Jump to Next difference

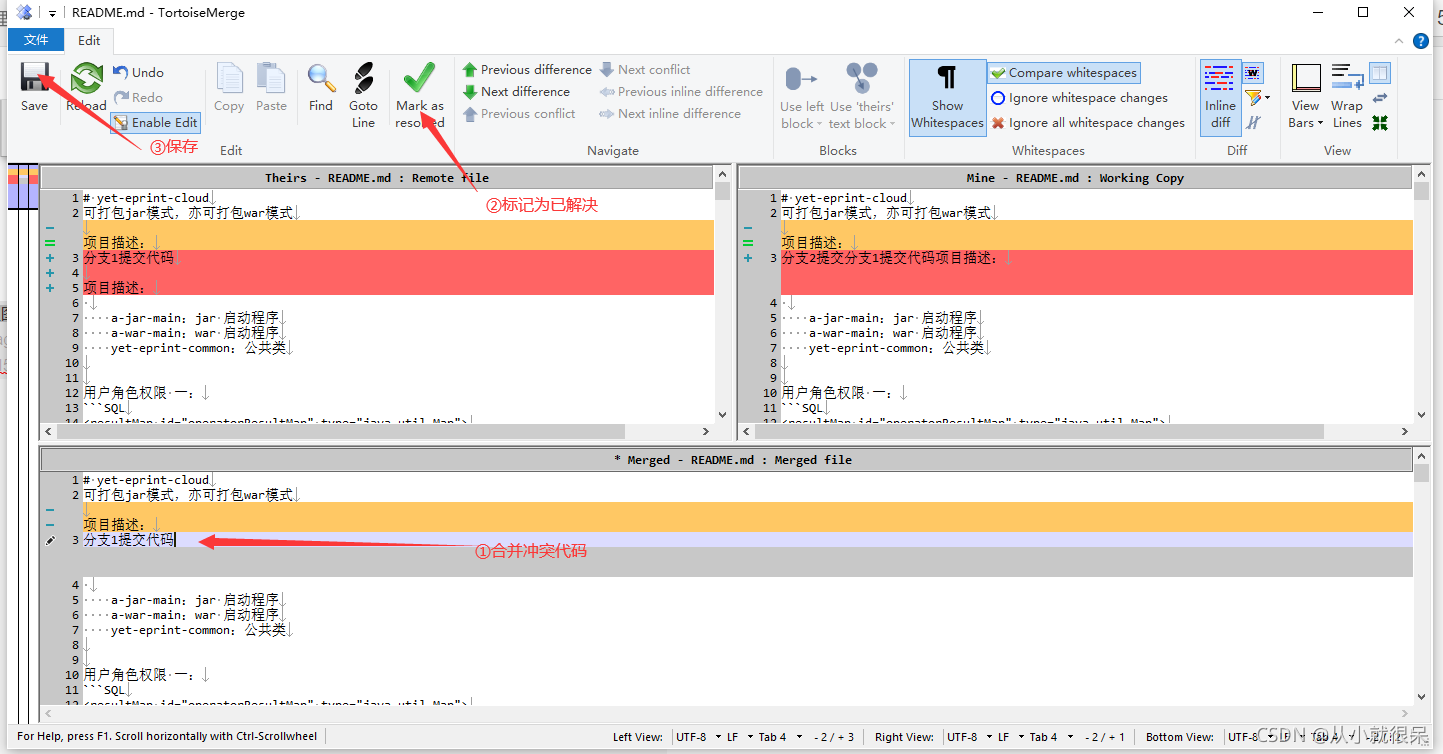pos(516,92)
